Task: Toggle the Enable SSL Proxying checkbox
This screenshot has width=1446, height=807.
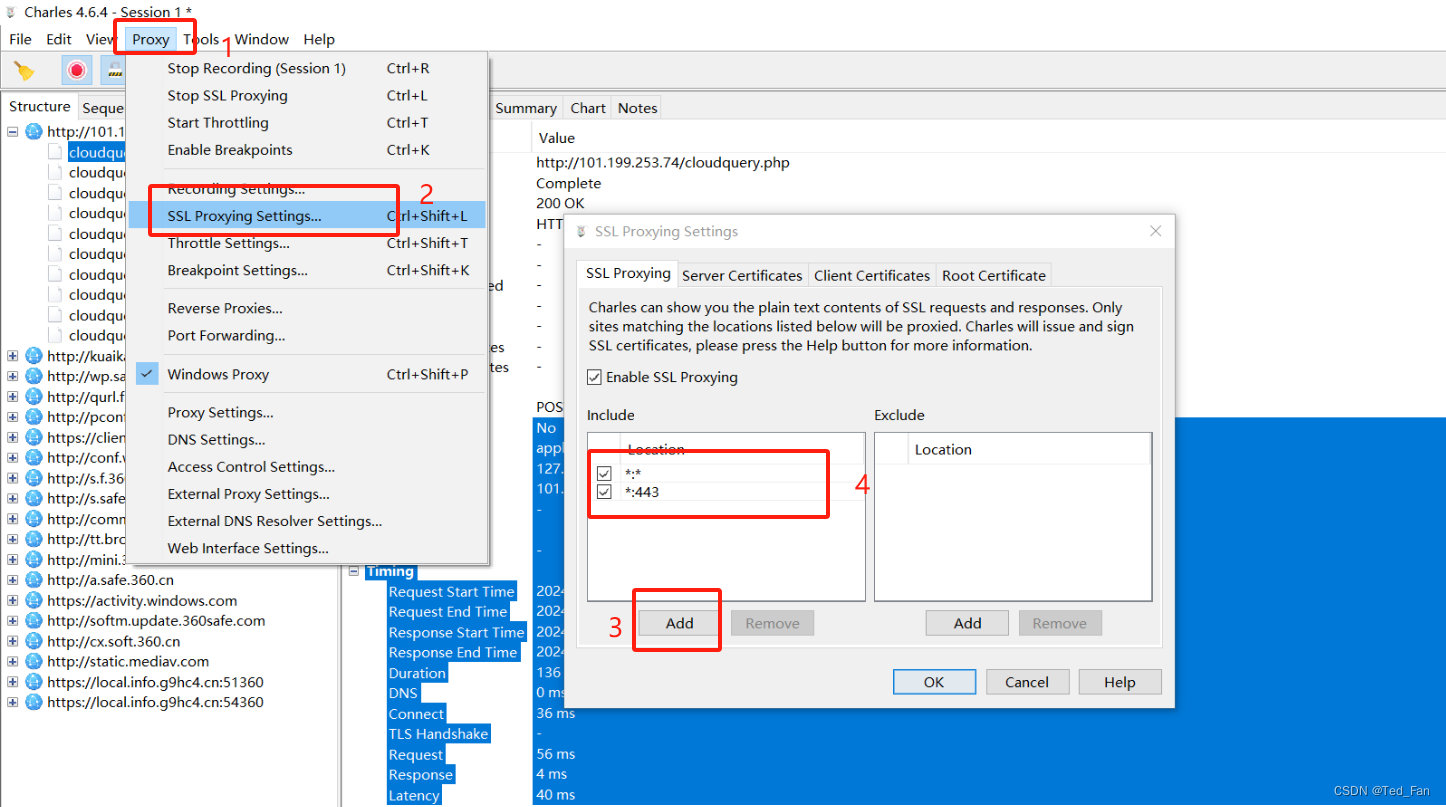Action: tap(595, 377)
